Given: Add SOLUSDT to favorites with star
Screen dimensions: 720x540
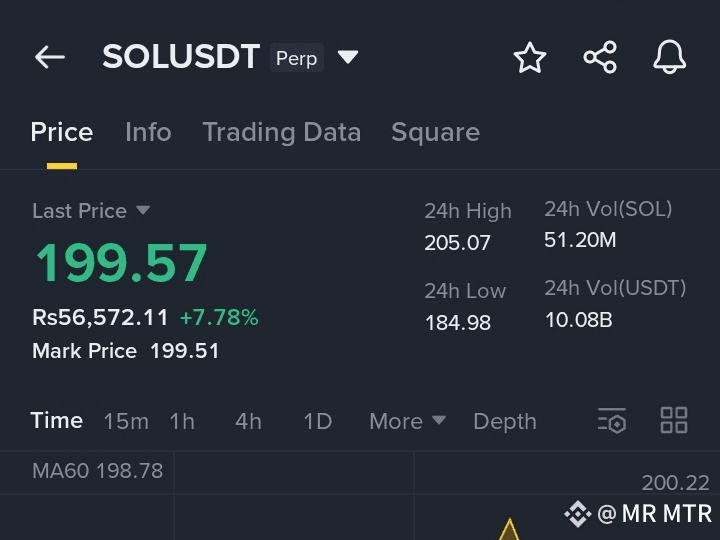Looking at the screenshot, I should point(530,57).
